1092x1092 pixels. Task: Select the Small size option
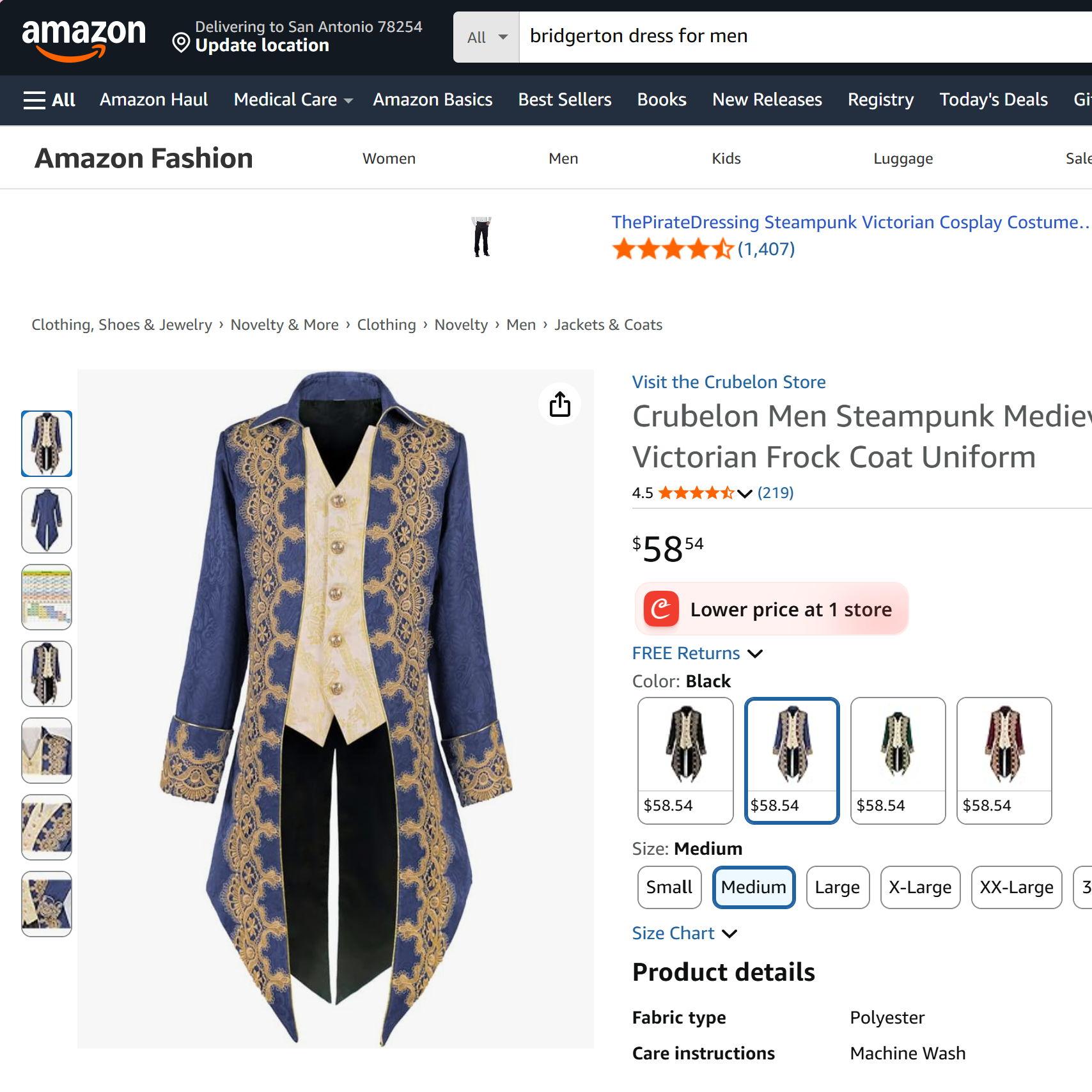coord(669,887)
